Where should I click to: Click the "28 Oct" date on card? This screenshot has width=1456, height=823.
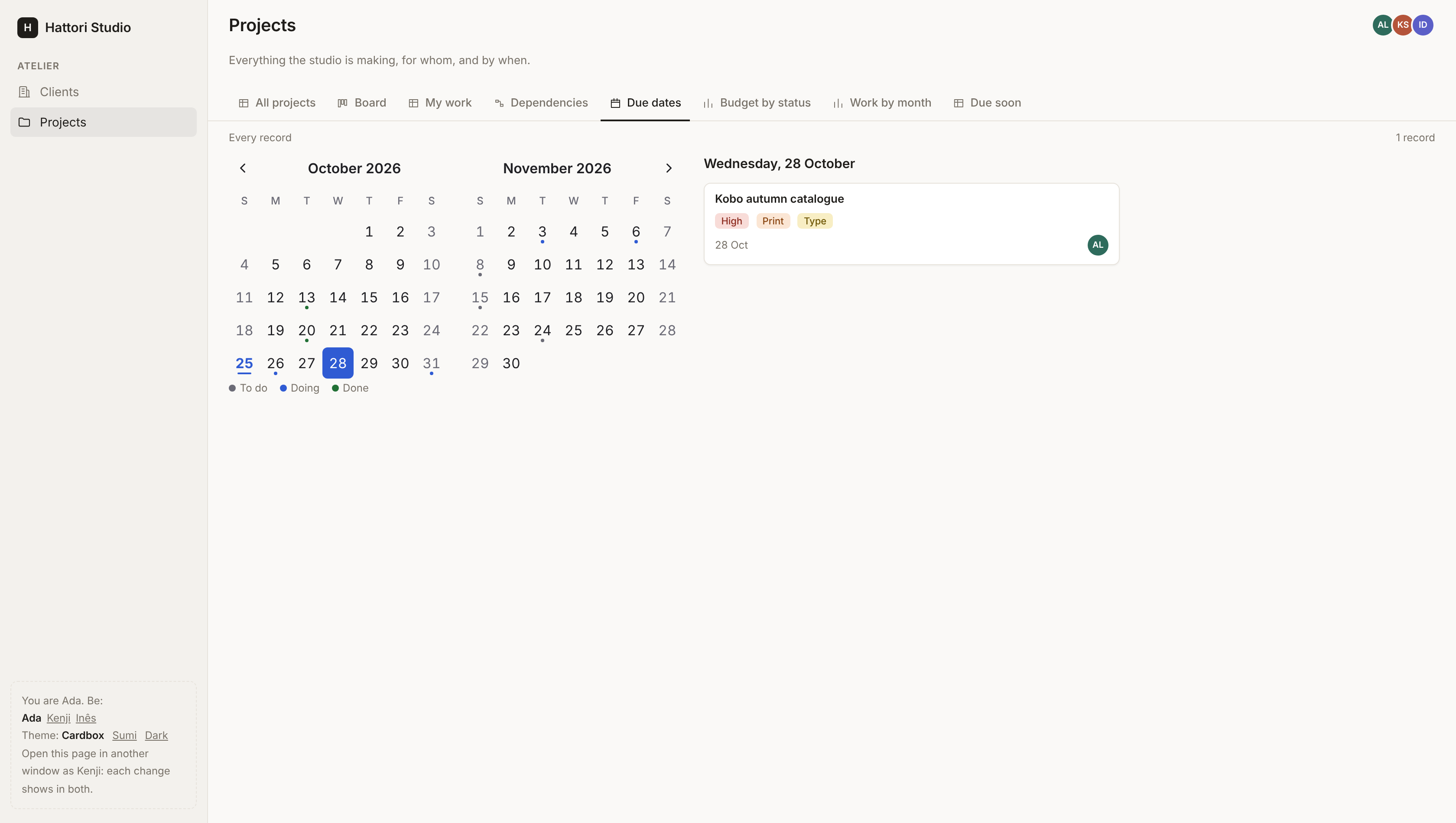coord(731,245)
